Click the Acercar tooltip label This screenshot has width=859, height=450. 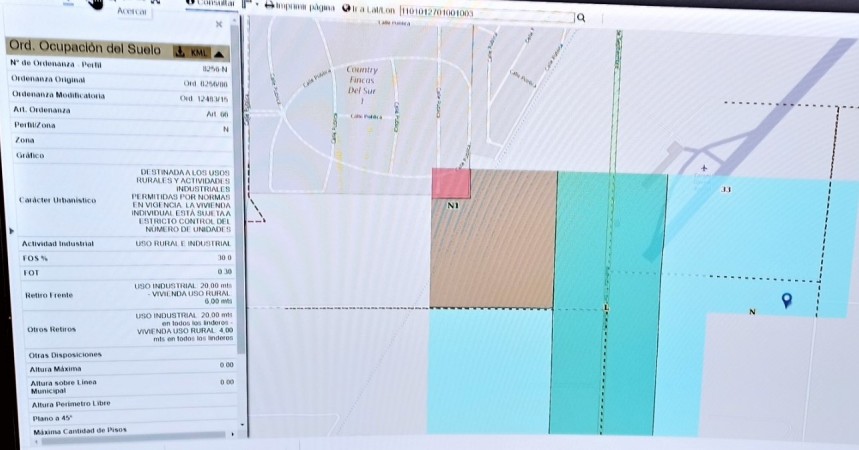[132, 12]
